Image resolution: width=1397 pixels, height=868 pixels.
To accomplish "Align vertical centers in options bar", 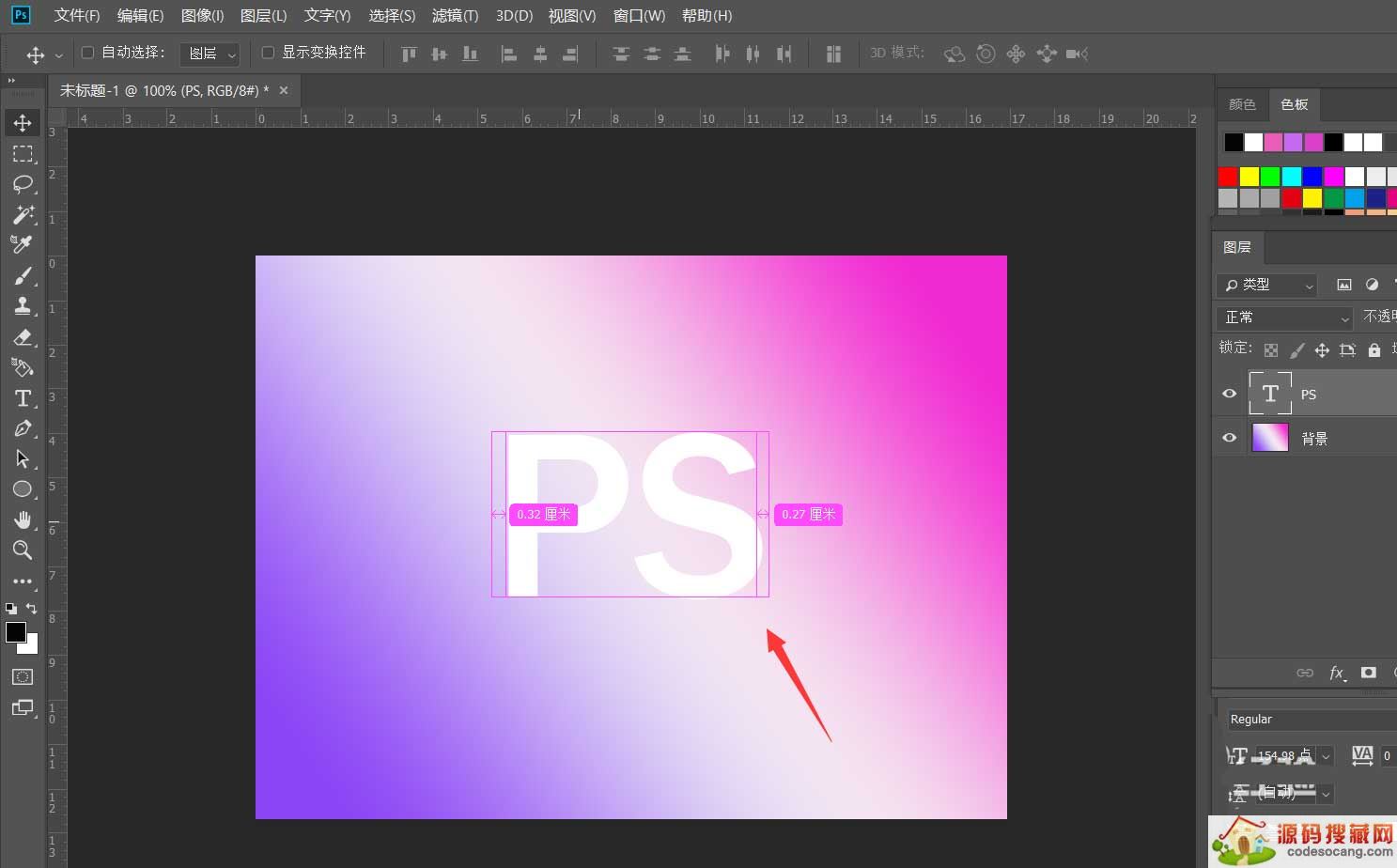I will coord(439,54).
